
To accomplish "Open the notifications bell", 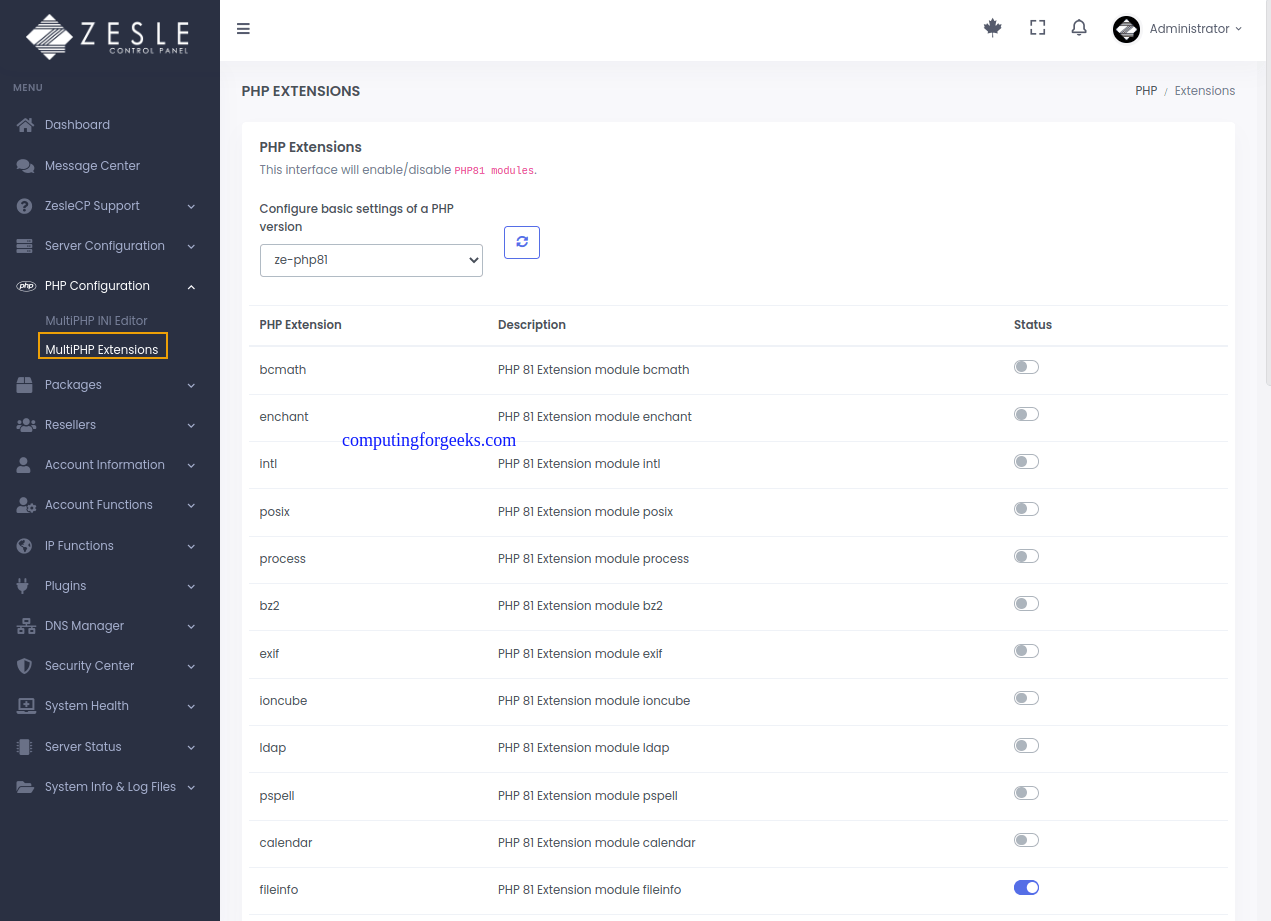I will point(1079,28).
